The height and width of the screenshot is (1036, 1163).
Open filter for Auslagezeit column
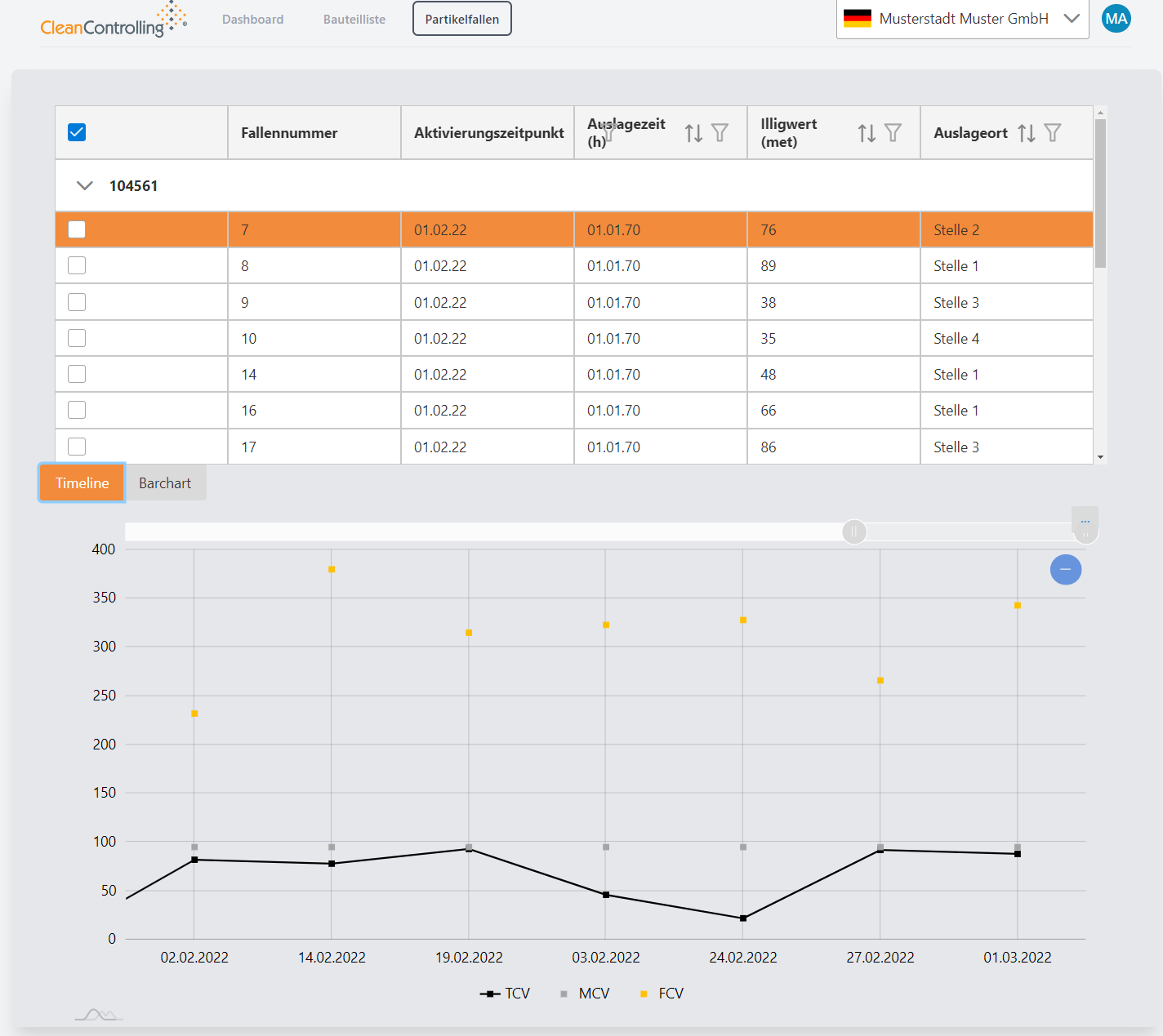click(x=720, y=133)
